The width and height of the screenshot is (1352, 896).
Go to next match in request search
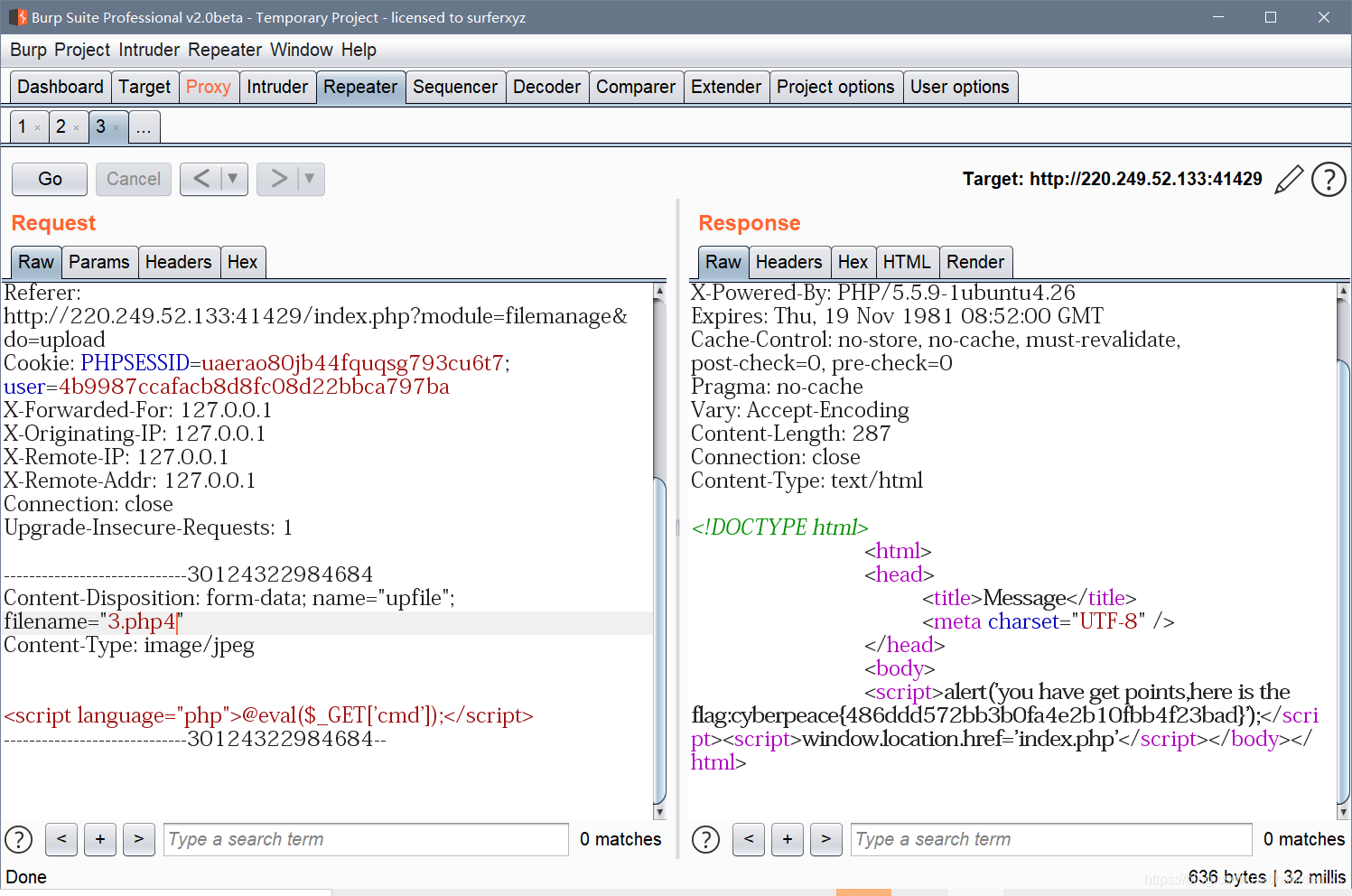click(139, 839)
